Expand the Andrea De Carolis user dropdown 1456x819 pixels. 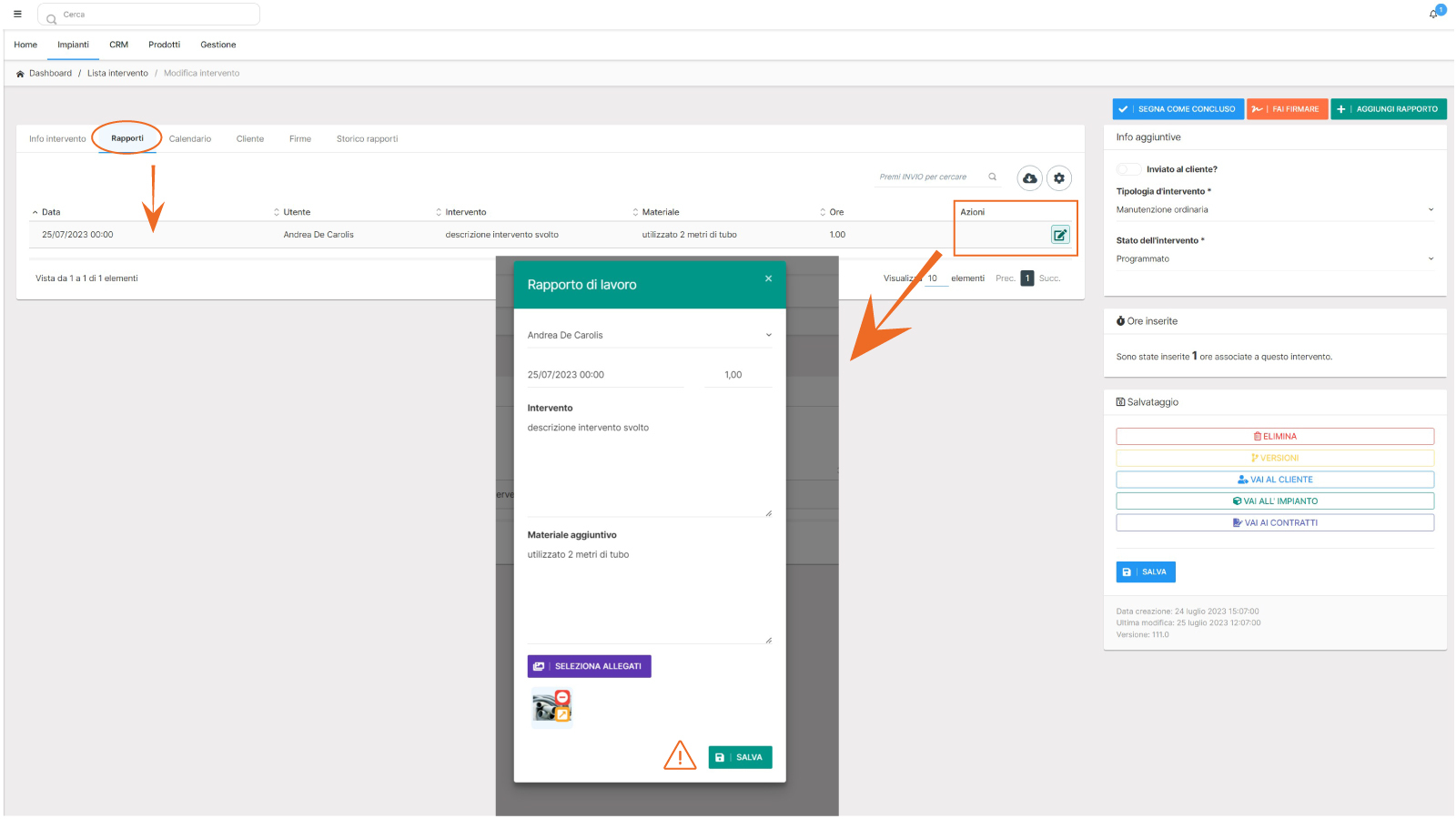649,335
